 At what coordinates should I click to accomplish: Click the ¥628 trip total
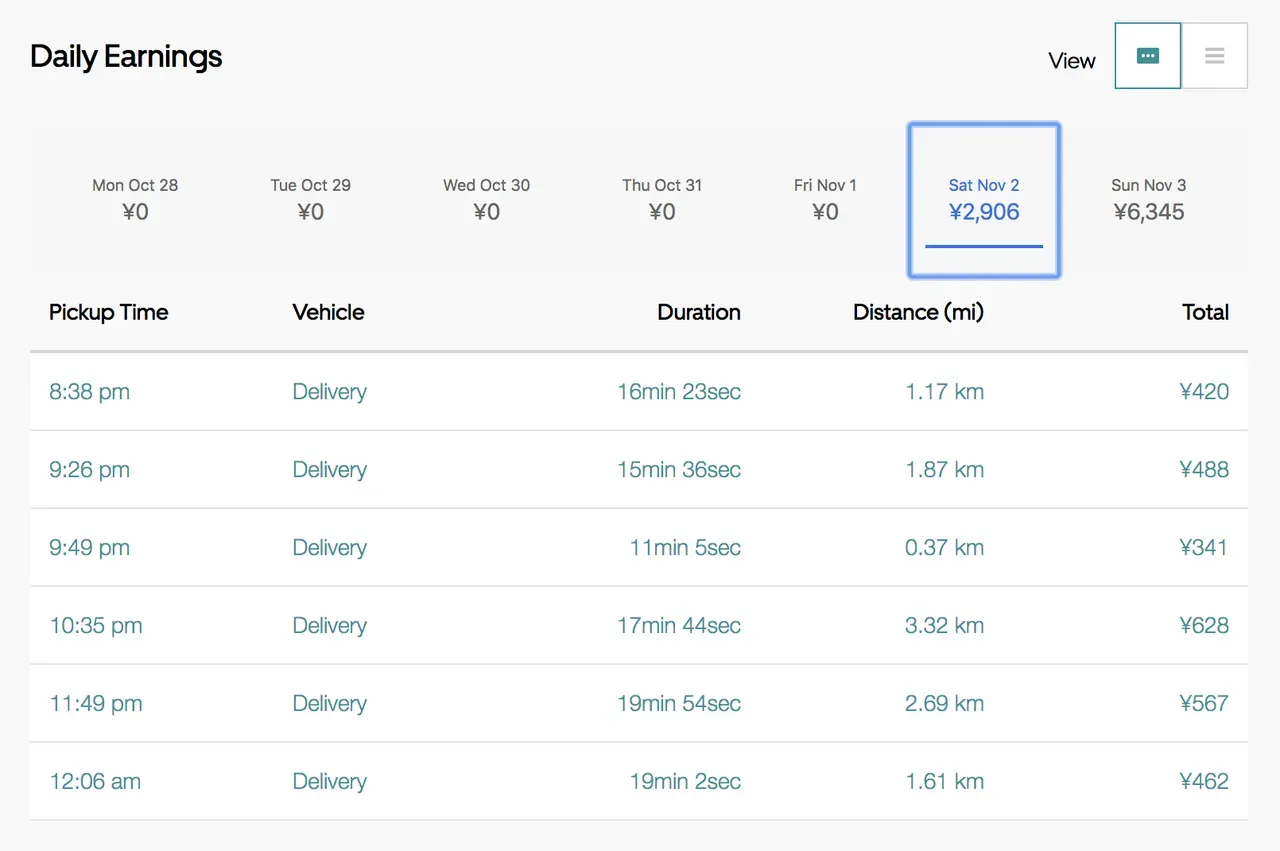click(1204, 626)
